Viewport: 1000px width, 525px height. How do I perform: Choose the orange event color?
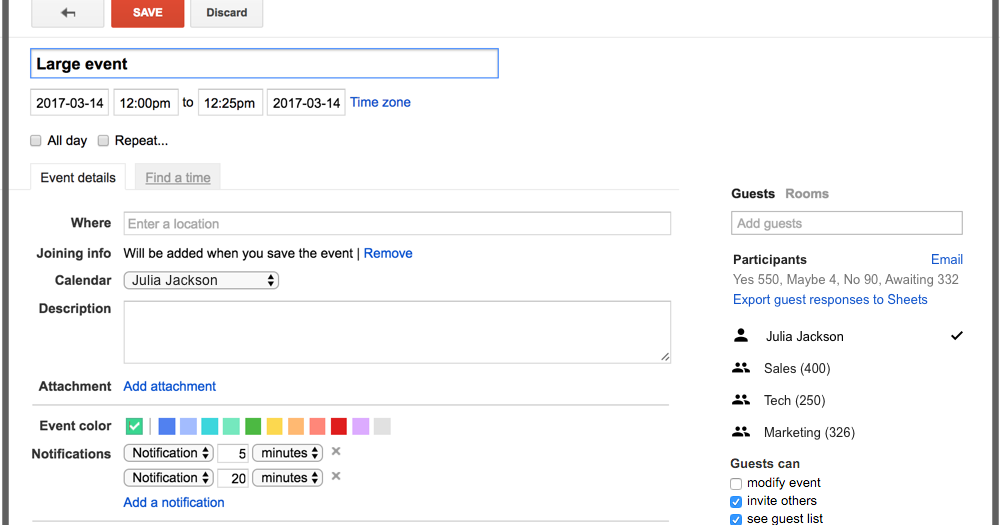(x=296, y=426)
